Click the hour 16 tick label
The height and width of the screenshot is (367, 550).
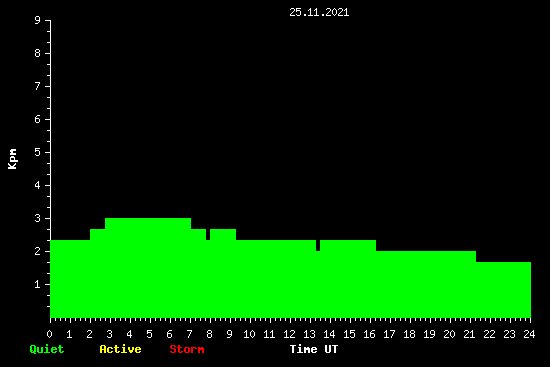[x=369, y=334]
